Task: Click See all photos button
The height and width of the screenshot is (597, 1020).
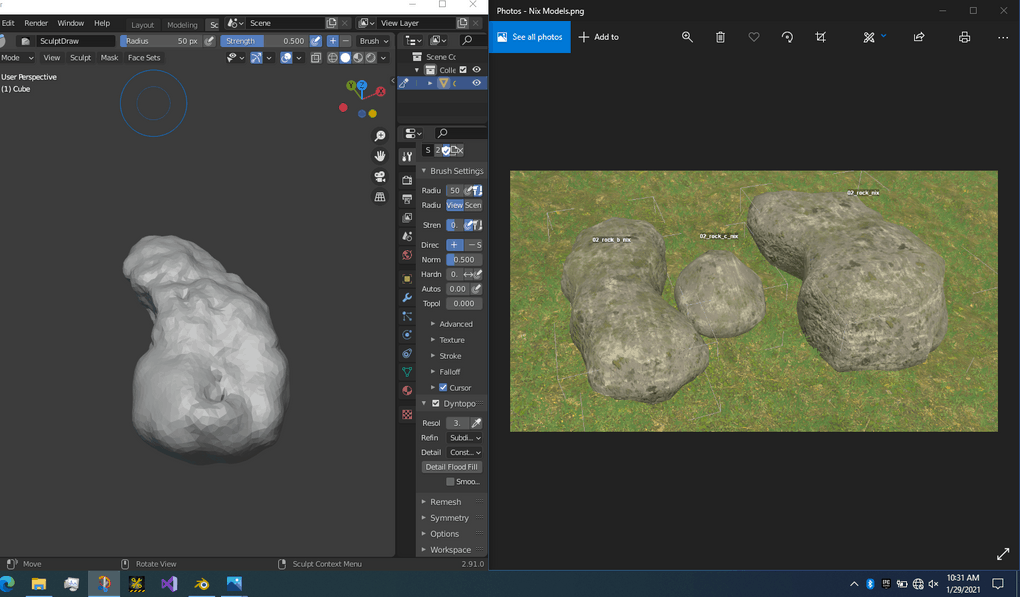Action: click(x=529, y=37)
